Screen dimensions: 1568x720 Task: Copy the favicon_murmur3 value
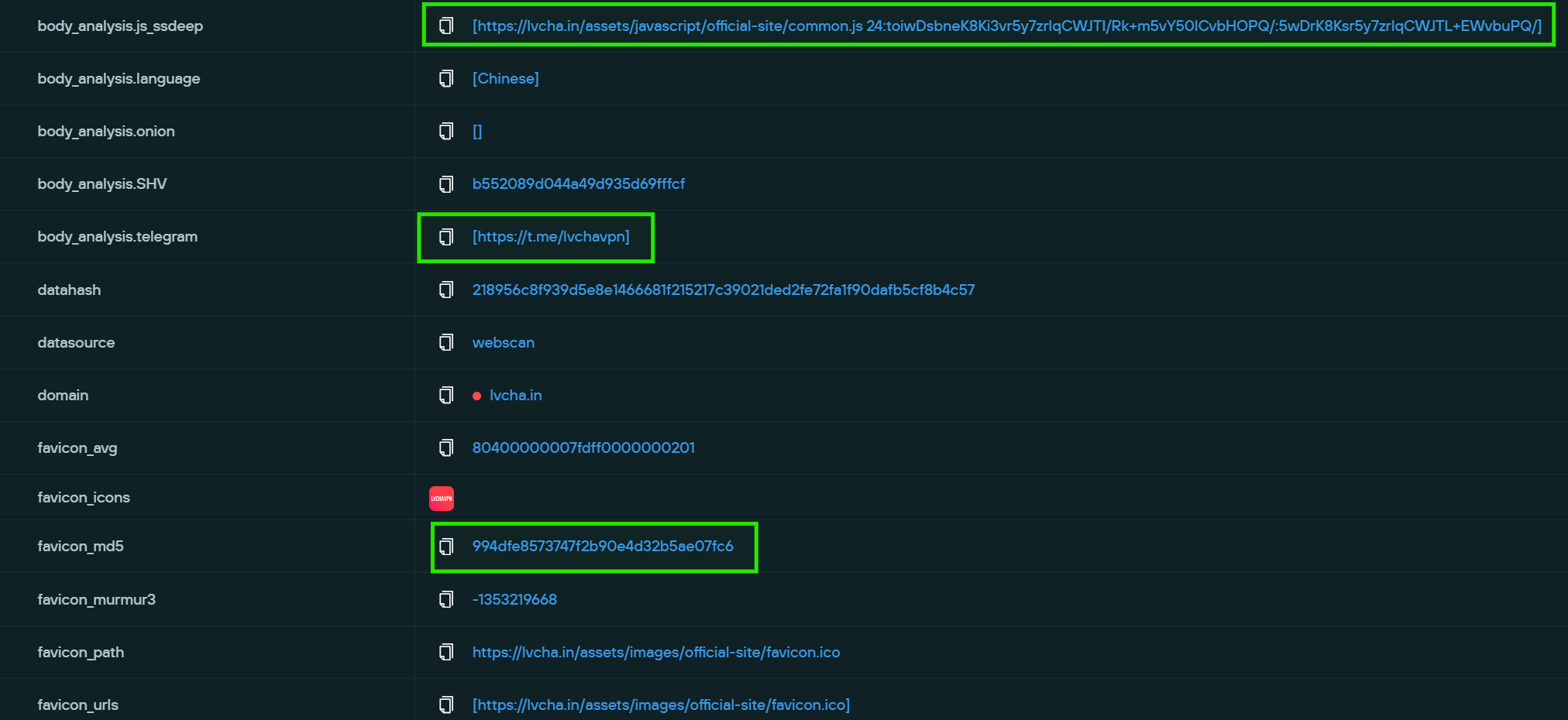445,598
